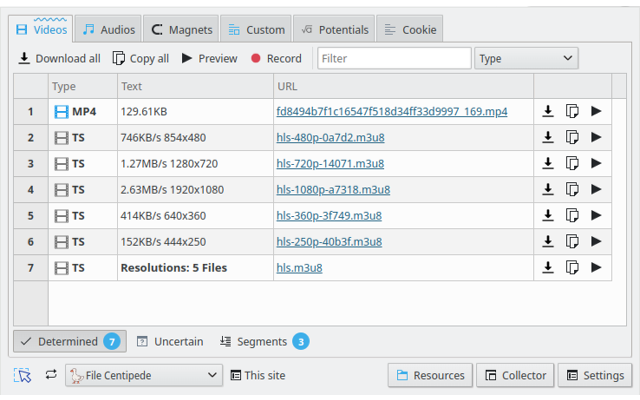Download the MP4 video in row 1

tap(548, 111)
